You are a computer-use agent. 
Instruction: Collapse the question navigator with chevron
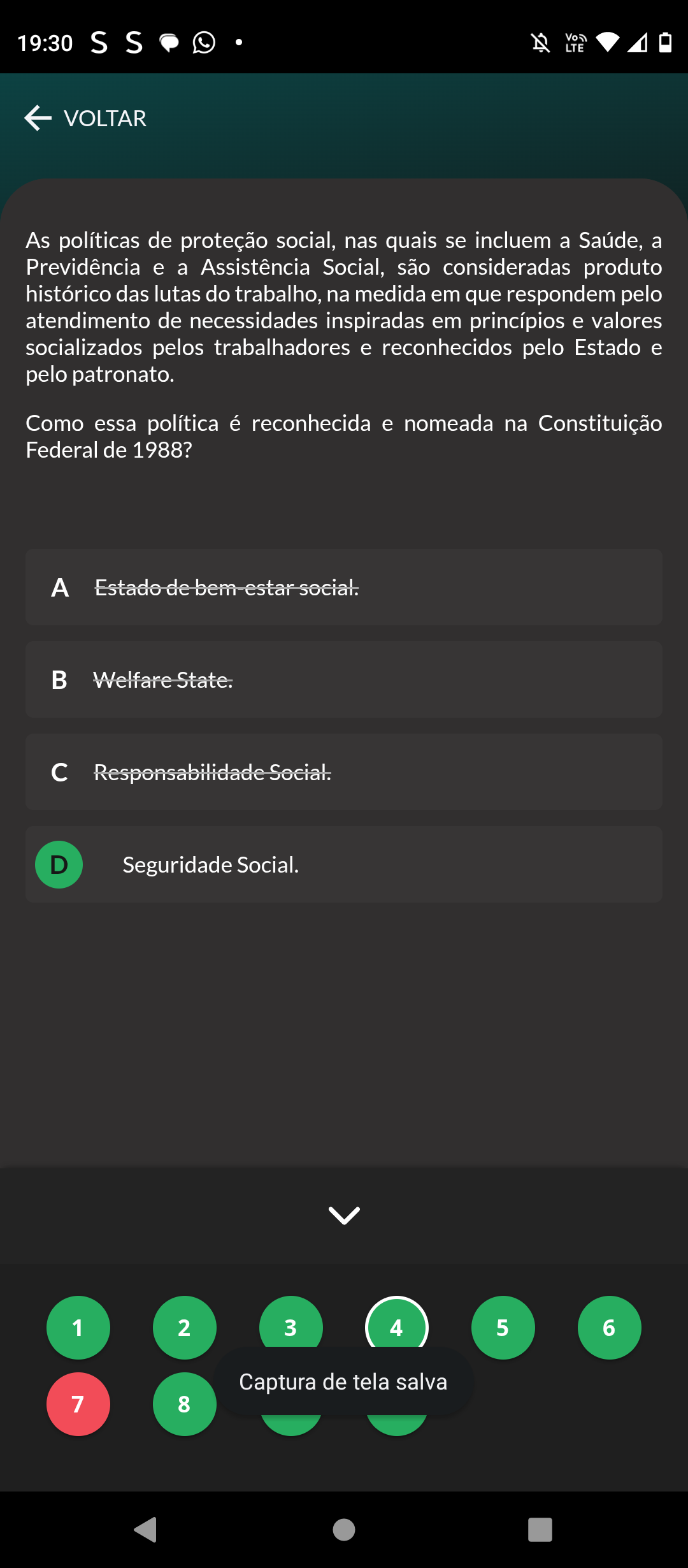[344, 1215]
